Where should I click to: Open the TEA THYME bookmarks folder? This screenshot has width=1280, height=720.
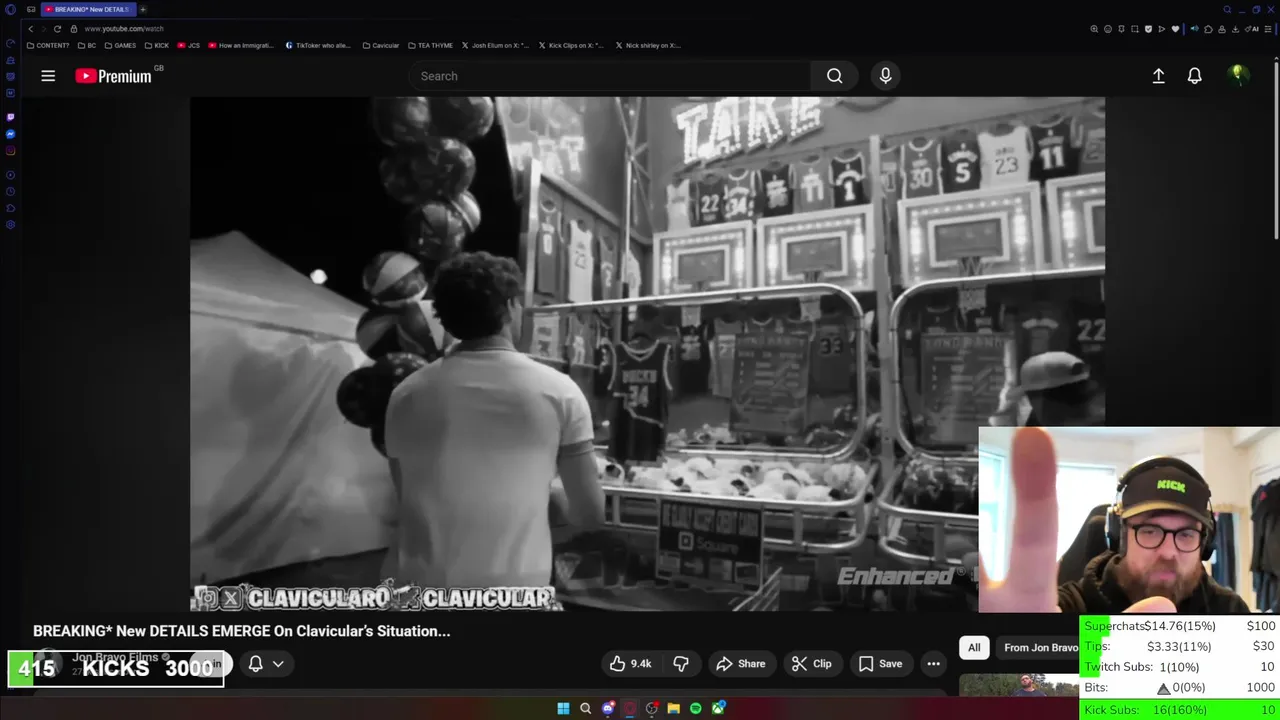tap(431, 45)
